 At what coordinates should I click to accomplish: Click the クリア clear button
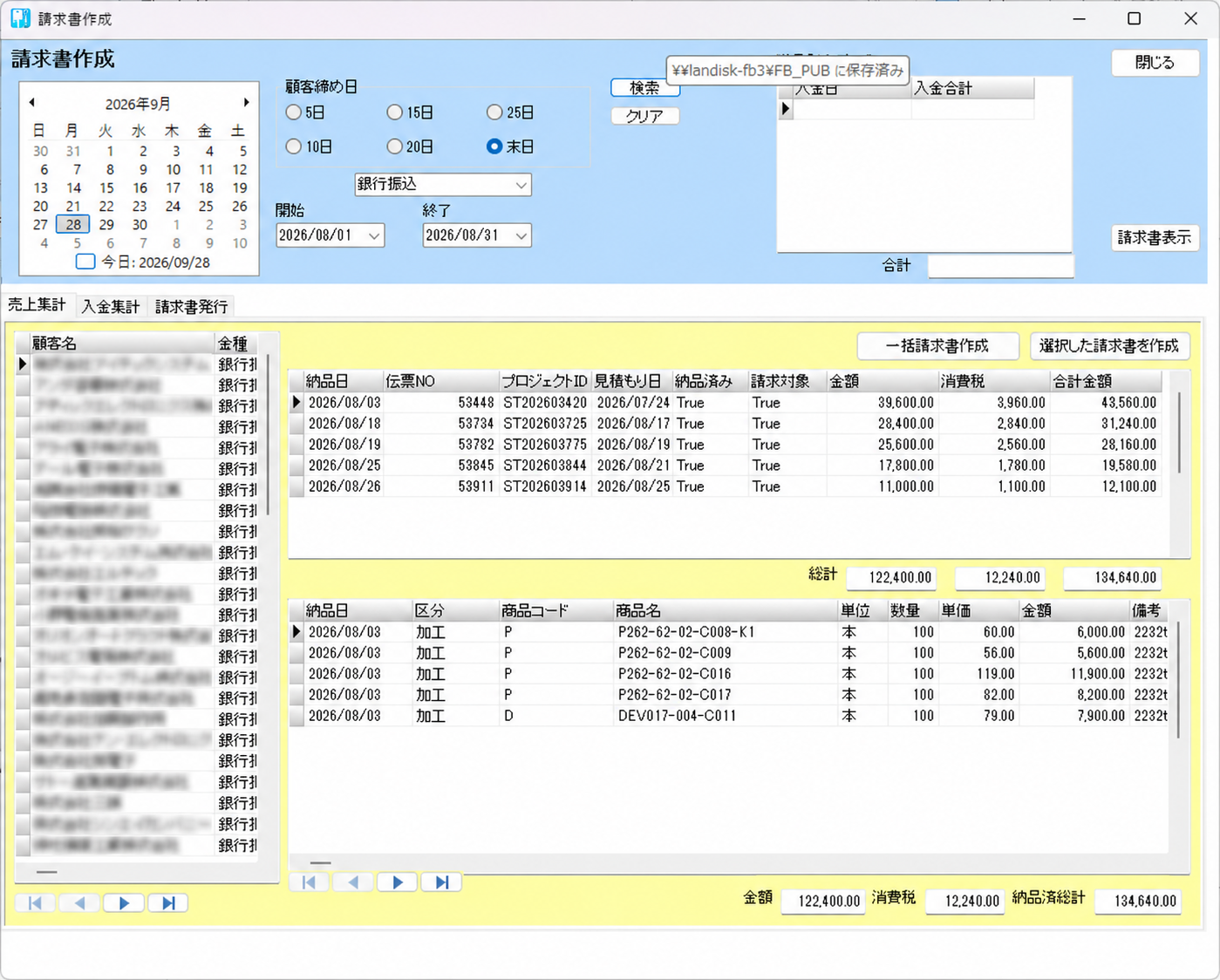(x=644, y=116)
